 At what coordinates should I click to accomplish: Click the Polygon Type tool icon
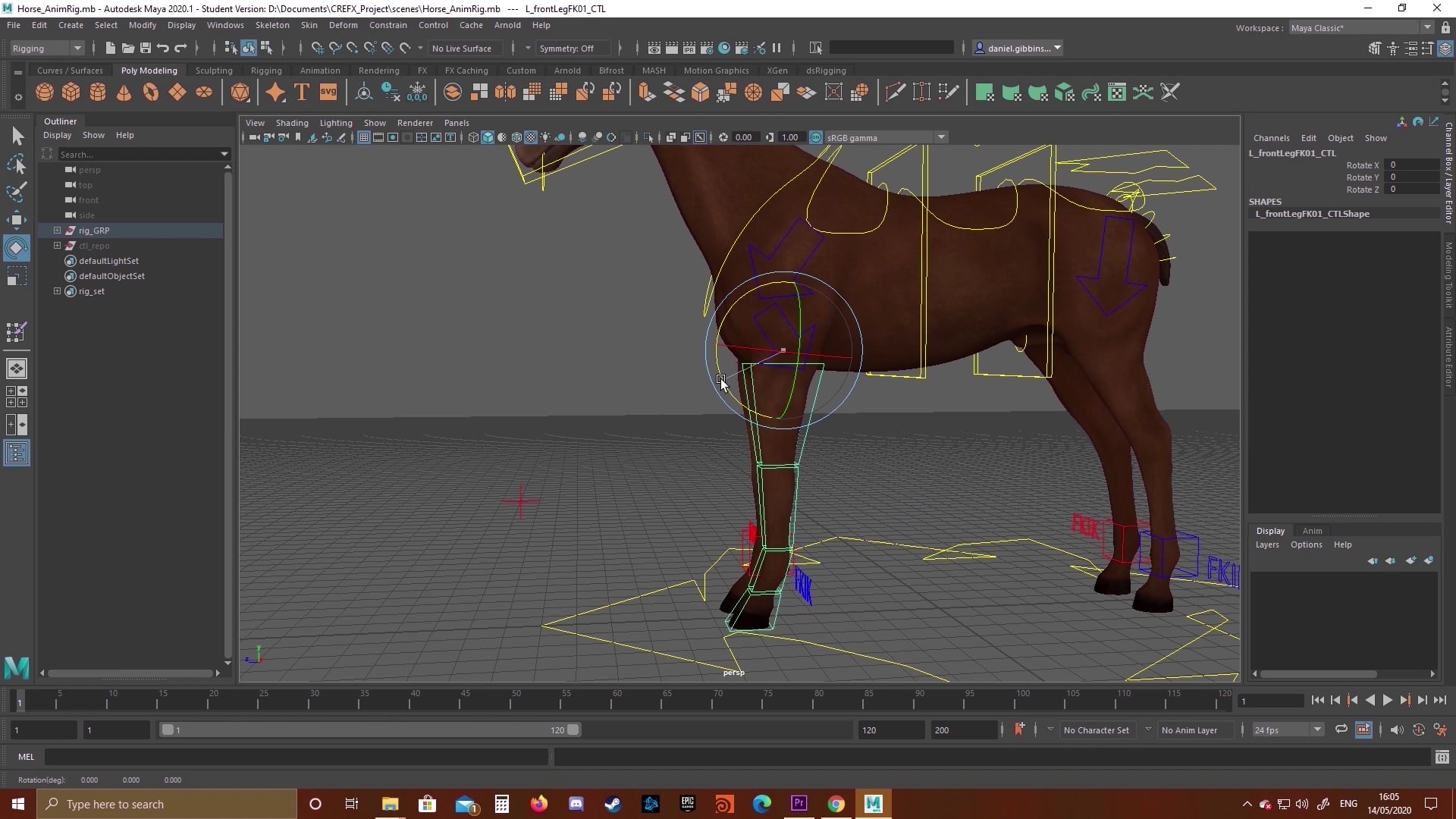point(301,93)
